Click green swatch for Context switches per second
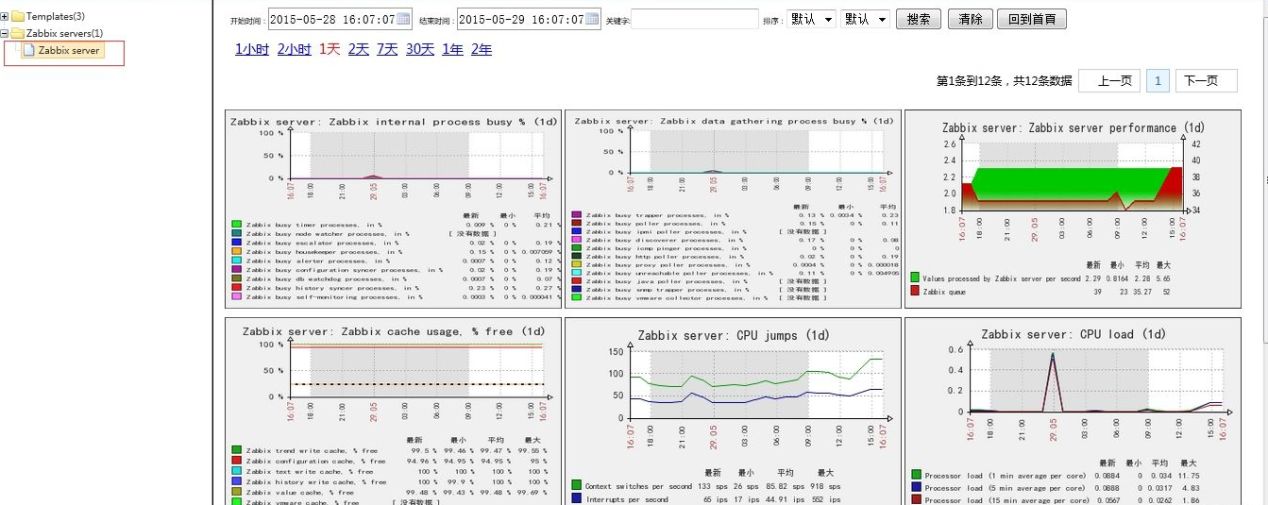1268x505 pixels. coord(576,485)
